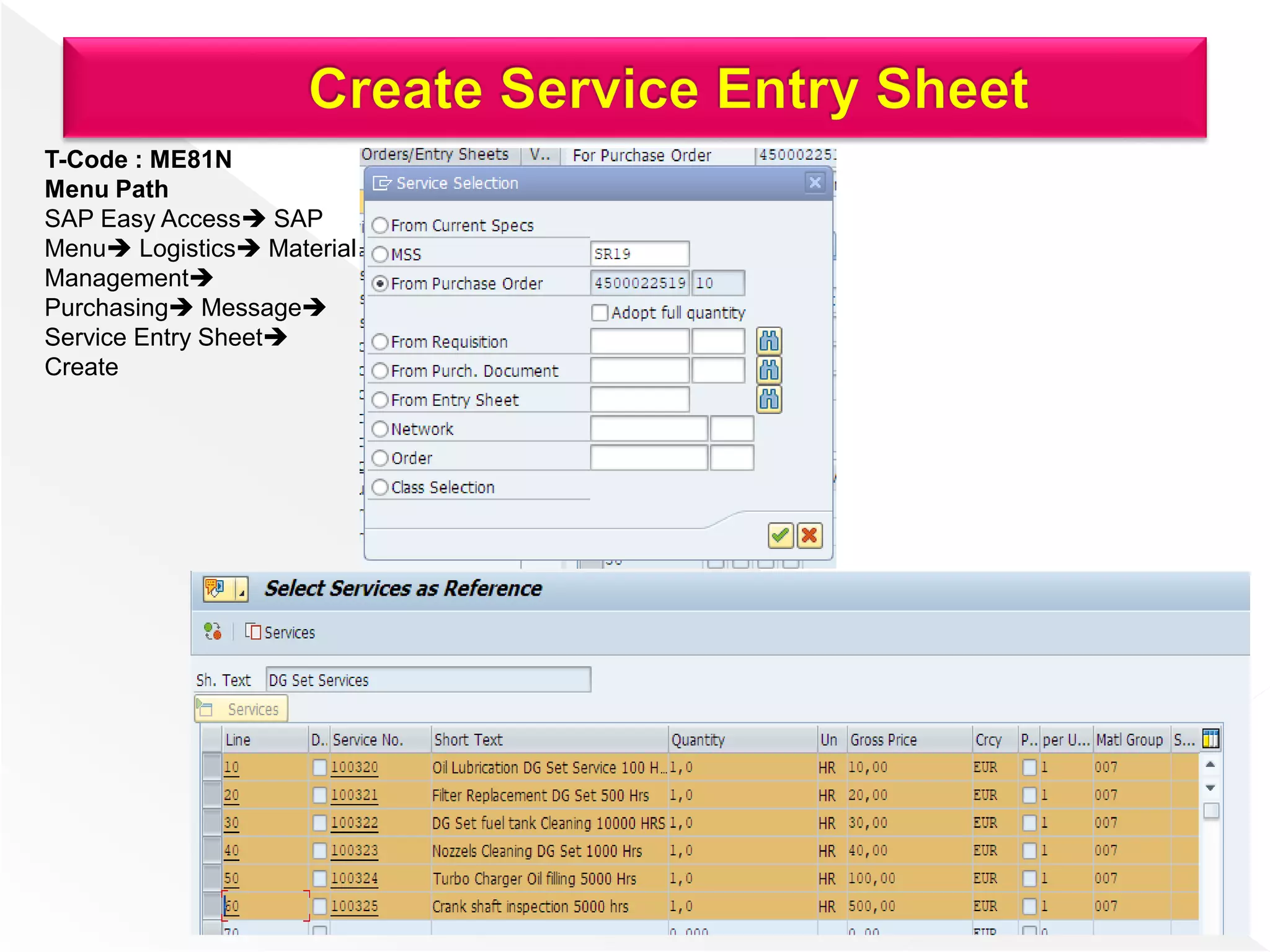Toggle P.. checkbox in Turbo Charger row
Viewport: 1270px width, 952px height.
pos(1029,878)
